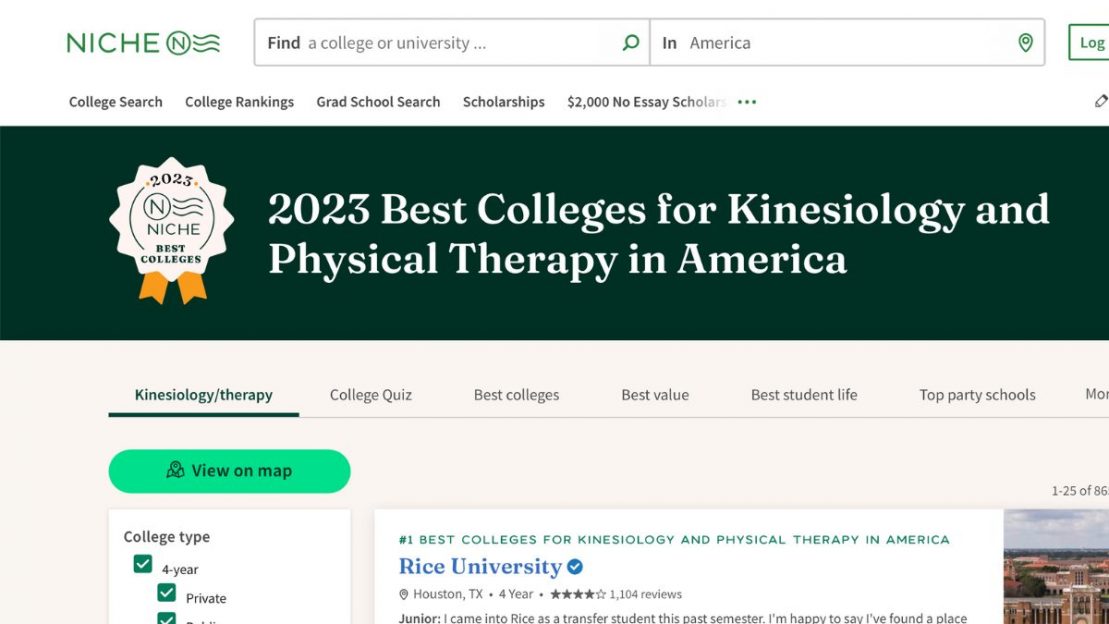Open the Rice University link
This screenshot has height=624, width=1109.
(x=480, y=567)
